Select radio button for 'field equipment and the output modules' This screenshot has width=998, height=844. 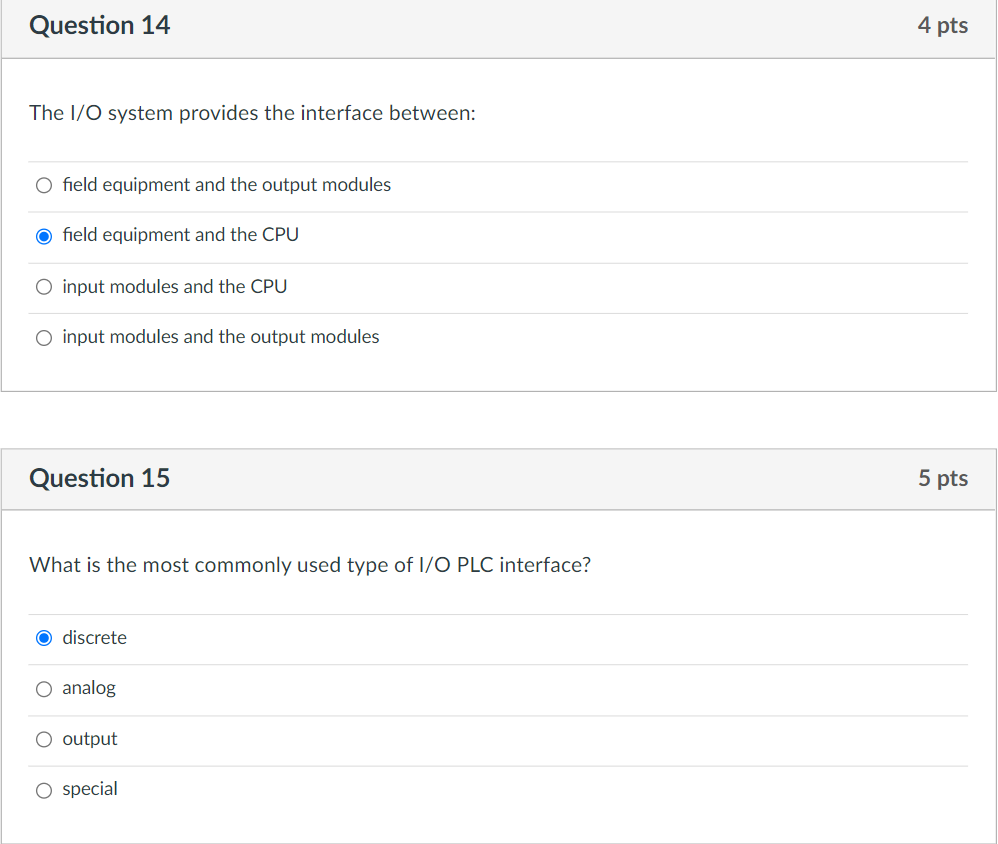tap(43, 185)
